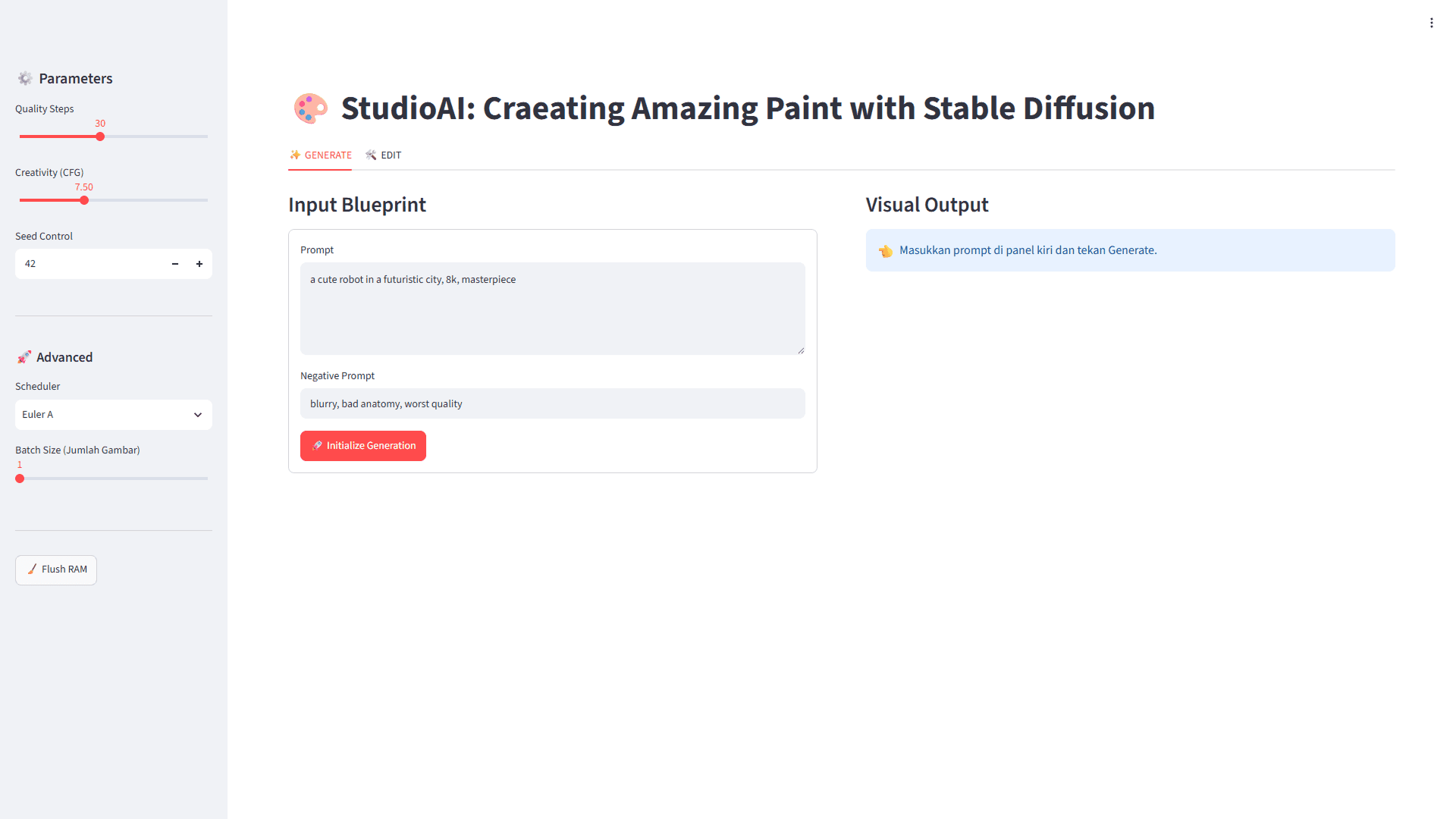Viewport: 1456px width, 819px height.
Task: Click the gear icon next to Parameters
Action: [x=25, y=78]
